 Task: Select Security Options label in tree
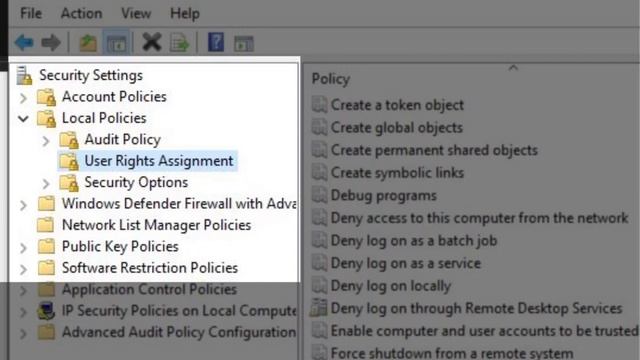tap(136, 182)
